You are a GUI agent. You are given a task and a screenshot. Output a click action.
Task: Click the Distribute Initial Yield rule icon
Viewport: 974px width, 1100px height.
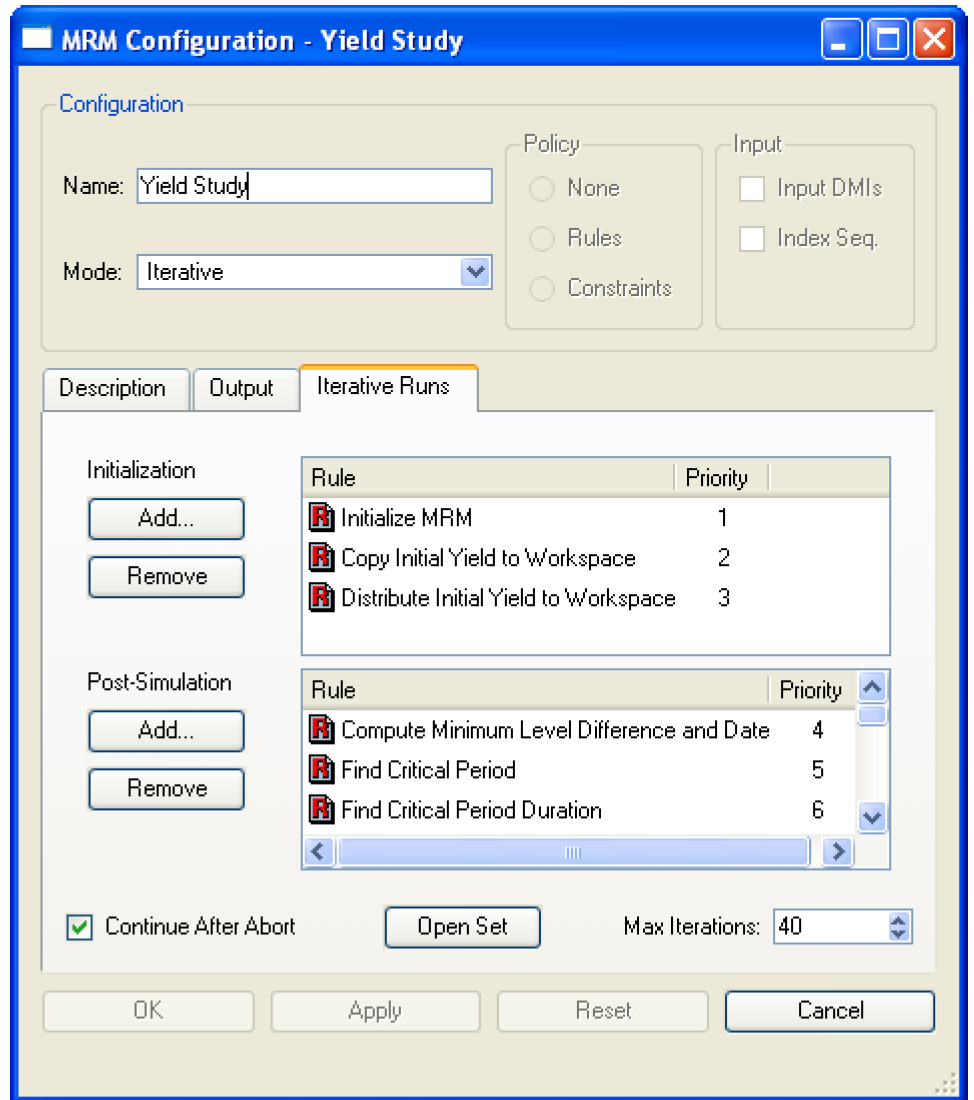[321, 598]
